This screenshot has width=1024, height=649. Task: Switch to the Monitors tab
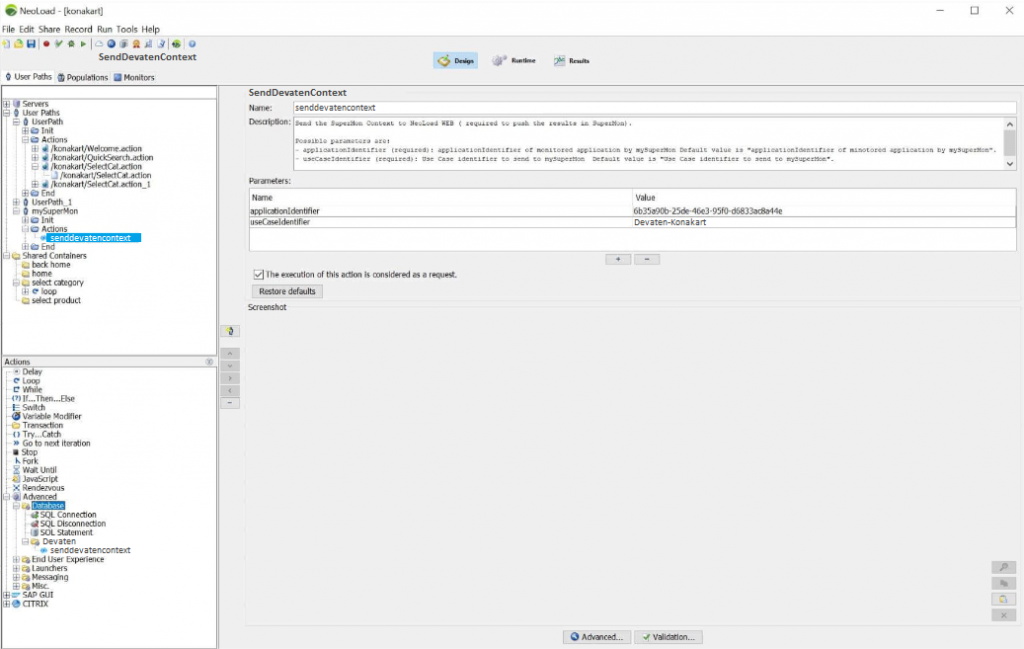(135, 78)
